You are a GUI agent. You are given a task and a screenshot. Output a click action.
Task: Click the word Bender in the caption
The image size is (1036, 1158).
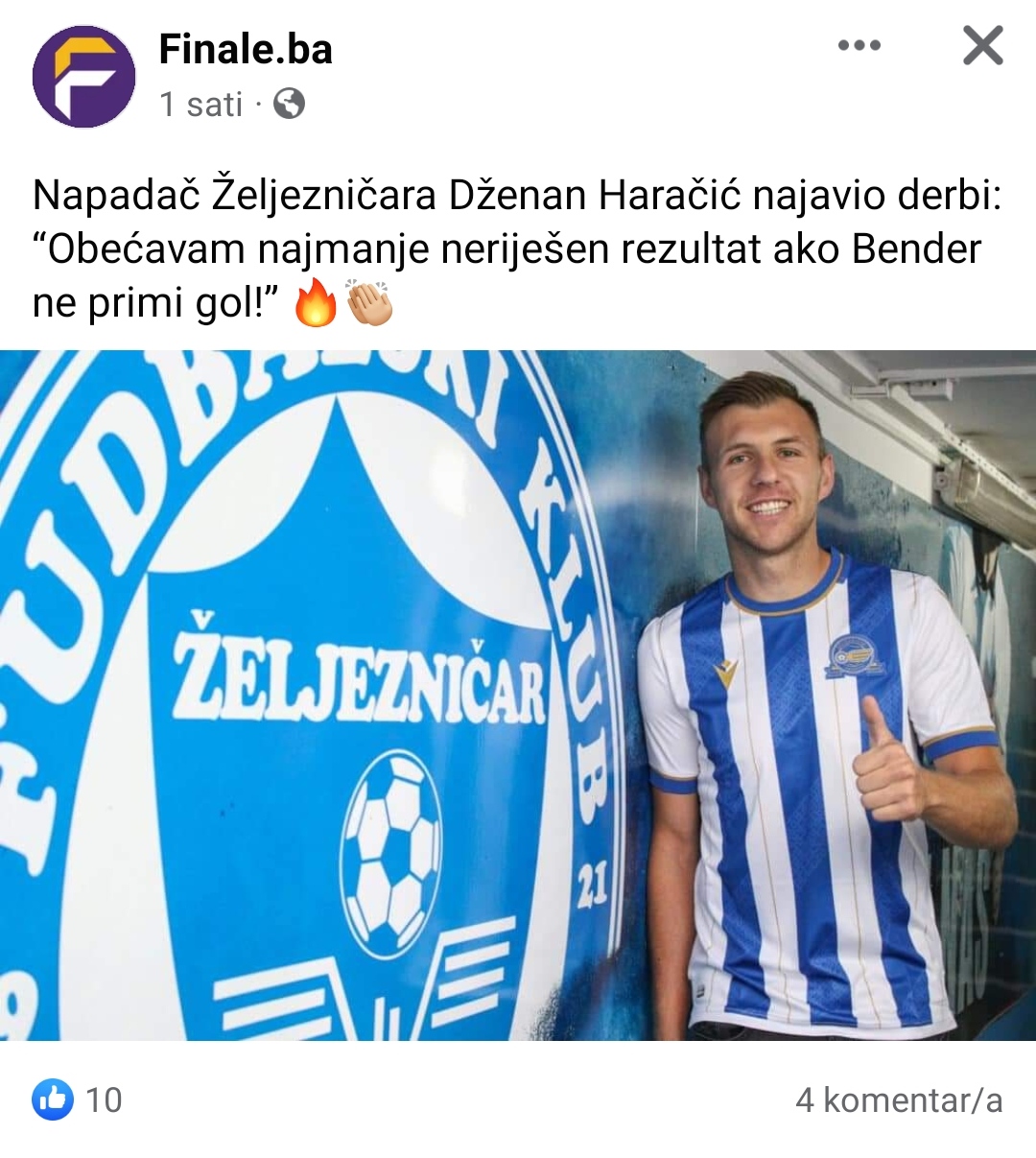point(916,249)
